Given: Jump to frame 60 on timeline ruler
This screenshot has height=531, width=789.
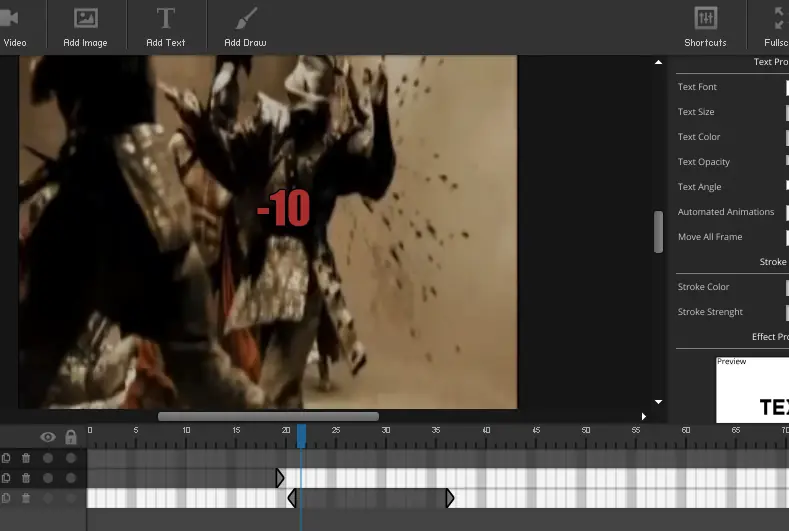Looking at the screenshot, I should tap(686, 430).
